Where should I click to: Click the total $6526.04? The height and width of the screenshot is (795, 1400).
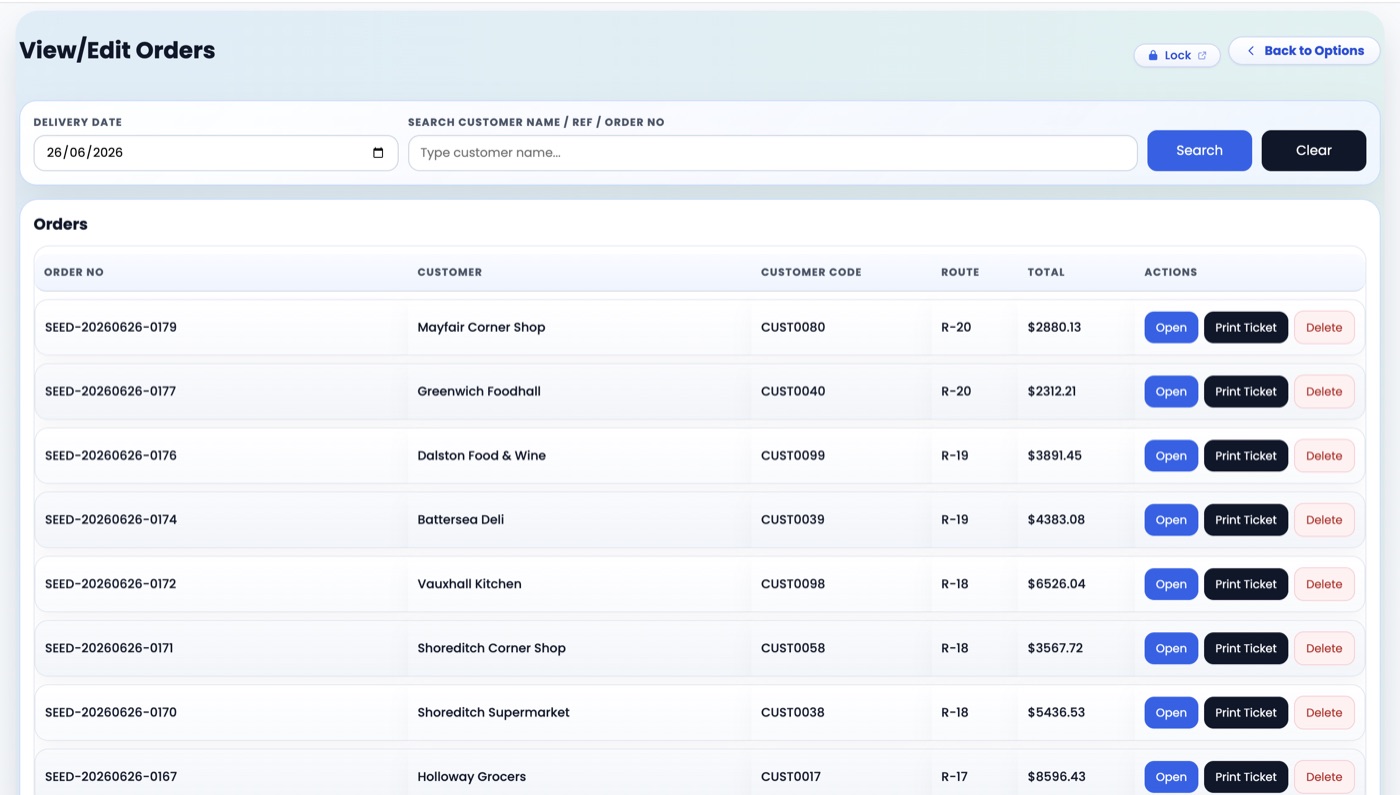1056,584
